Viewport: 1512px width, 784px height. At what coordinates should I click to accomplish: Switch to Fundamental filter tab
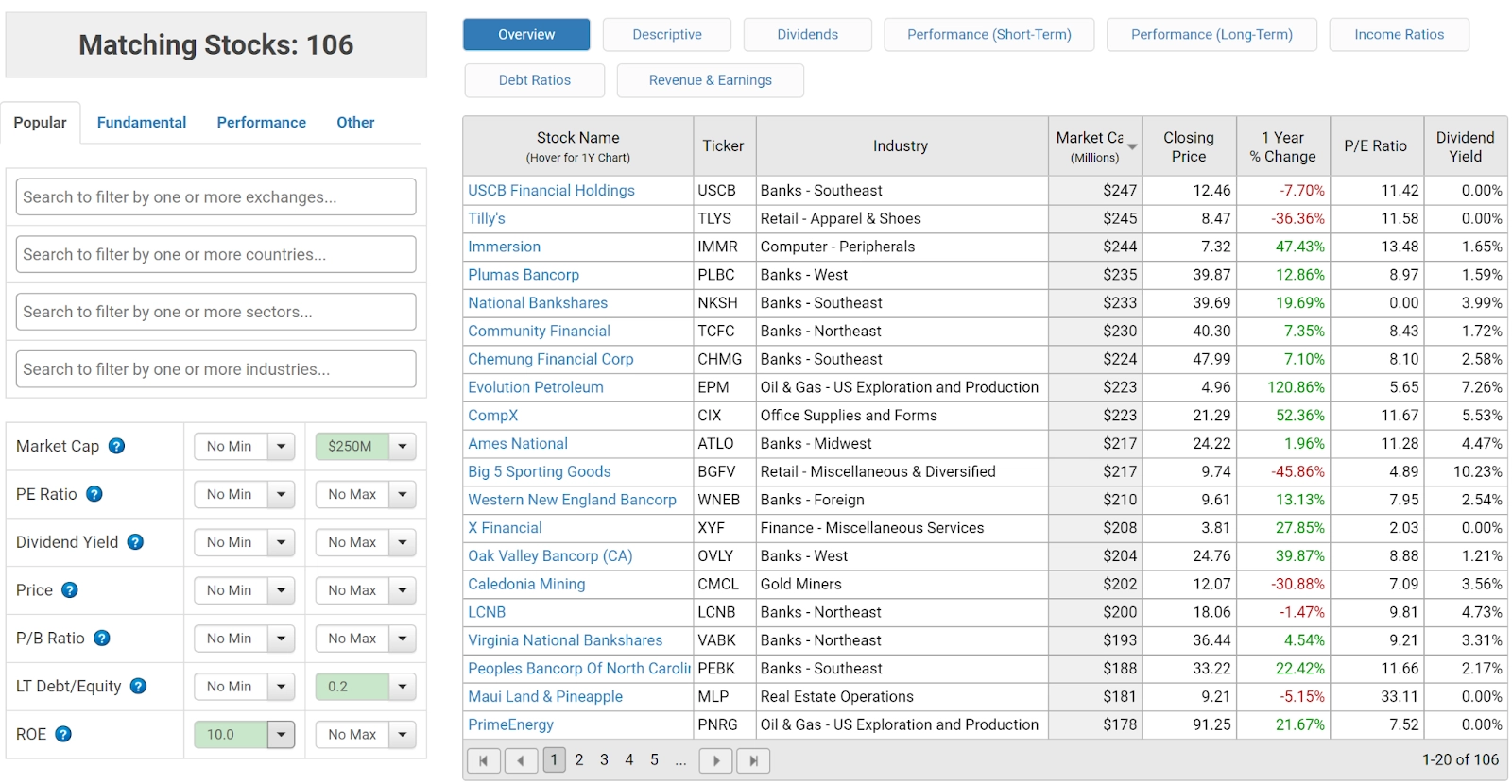point(142,123)
